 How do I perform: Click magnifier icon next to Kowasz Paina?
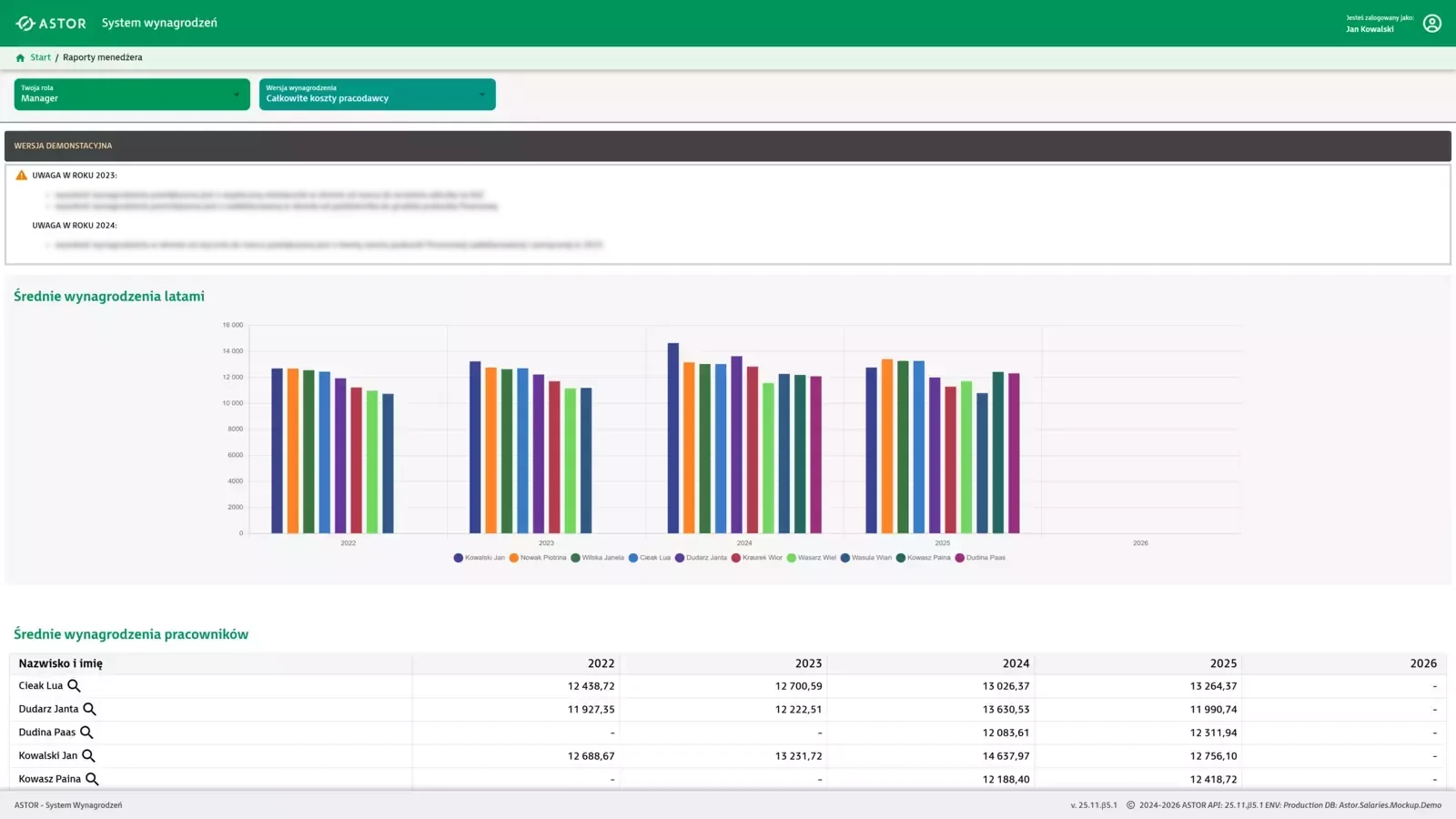coord(92,779)
